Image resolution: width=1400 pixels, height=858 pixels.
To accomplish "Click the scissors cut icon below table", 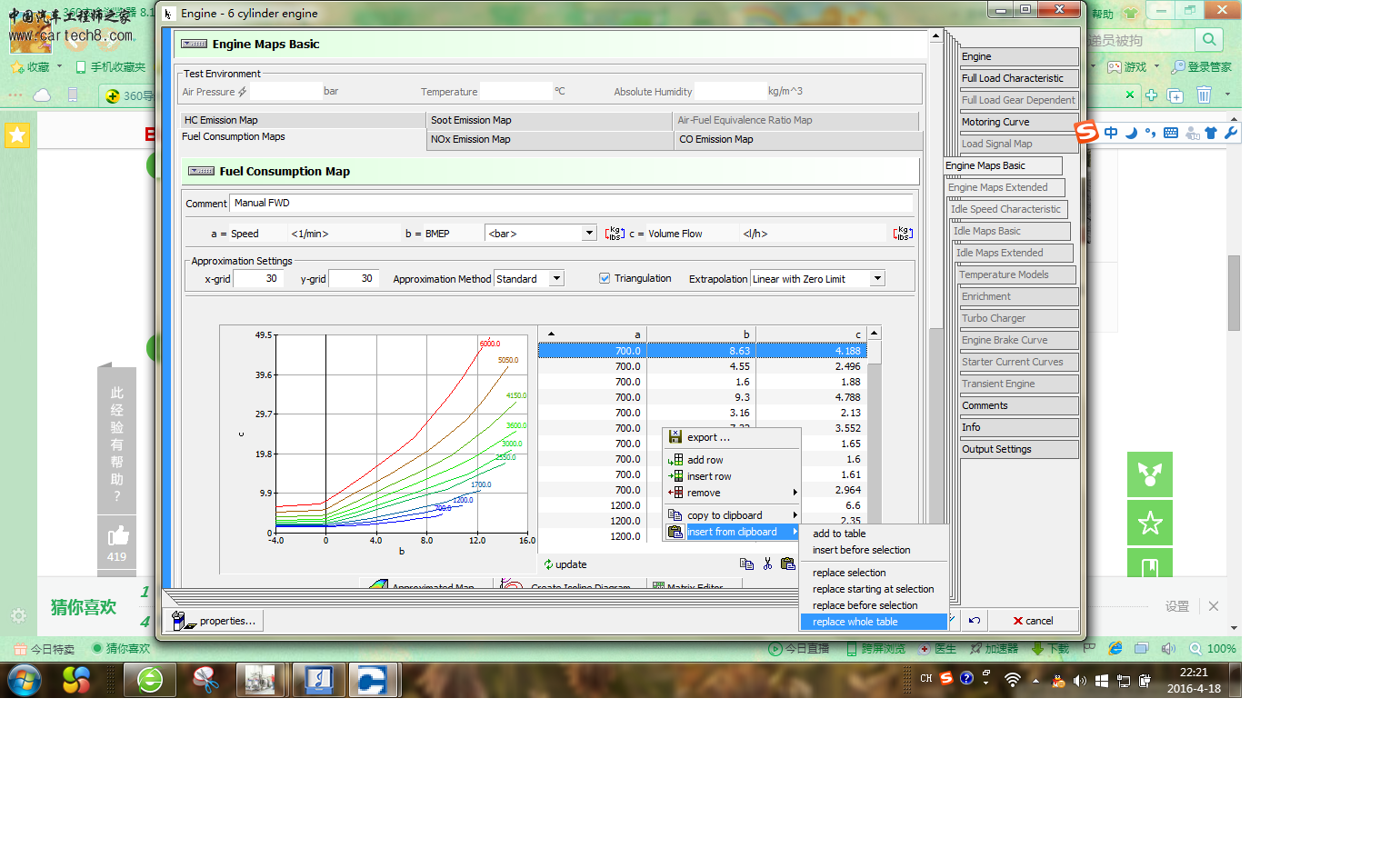I will click(768, 564).
